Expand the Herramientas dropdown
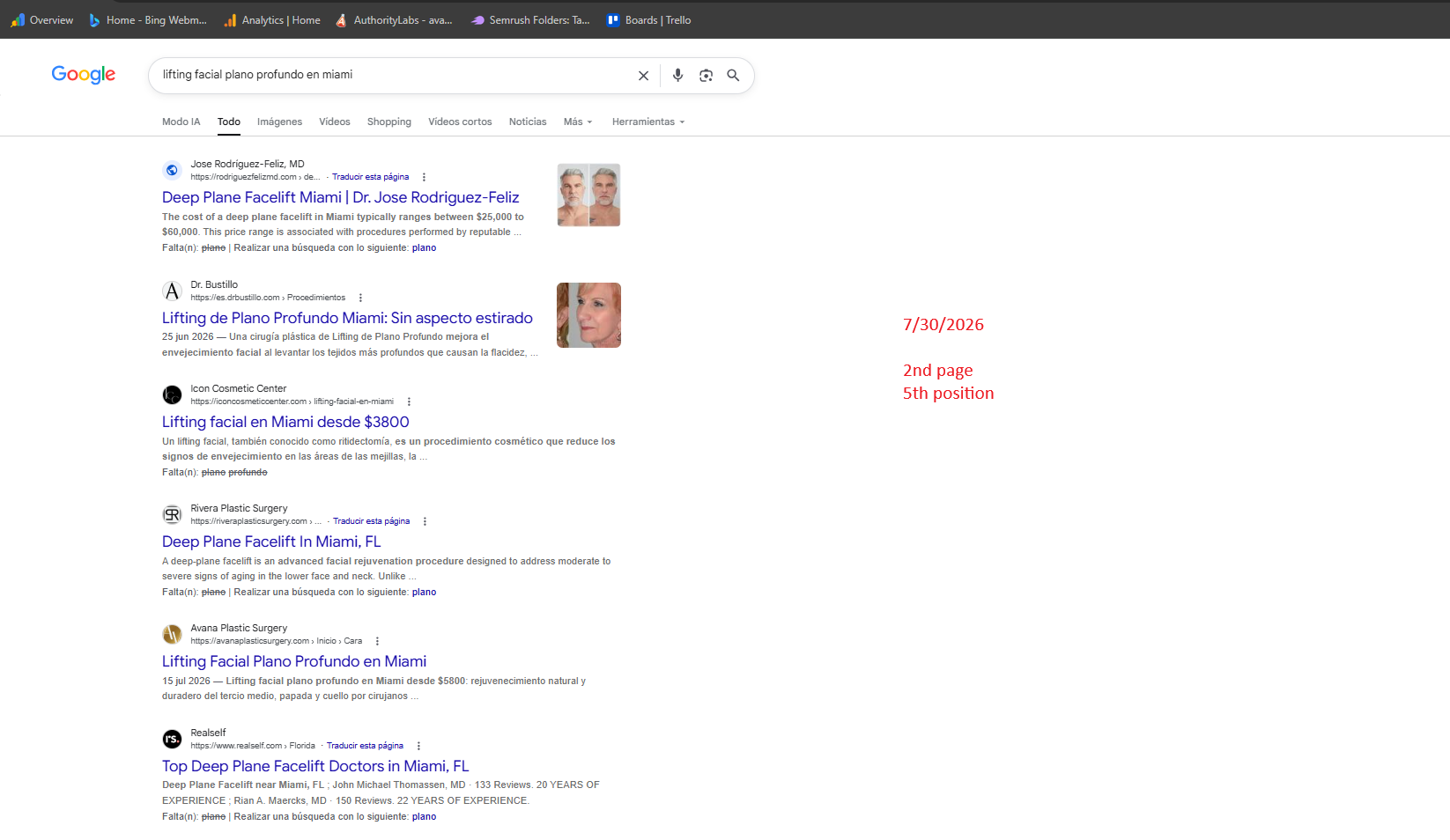Screen dimensions: 1450x840 (648, 122)
